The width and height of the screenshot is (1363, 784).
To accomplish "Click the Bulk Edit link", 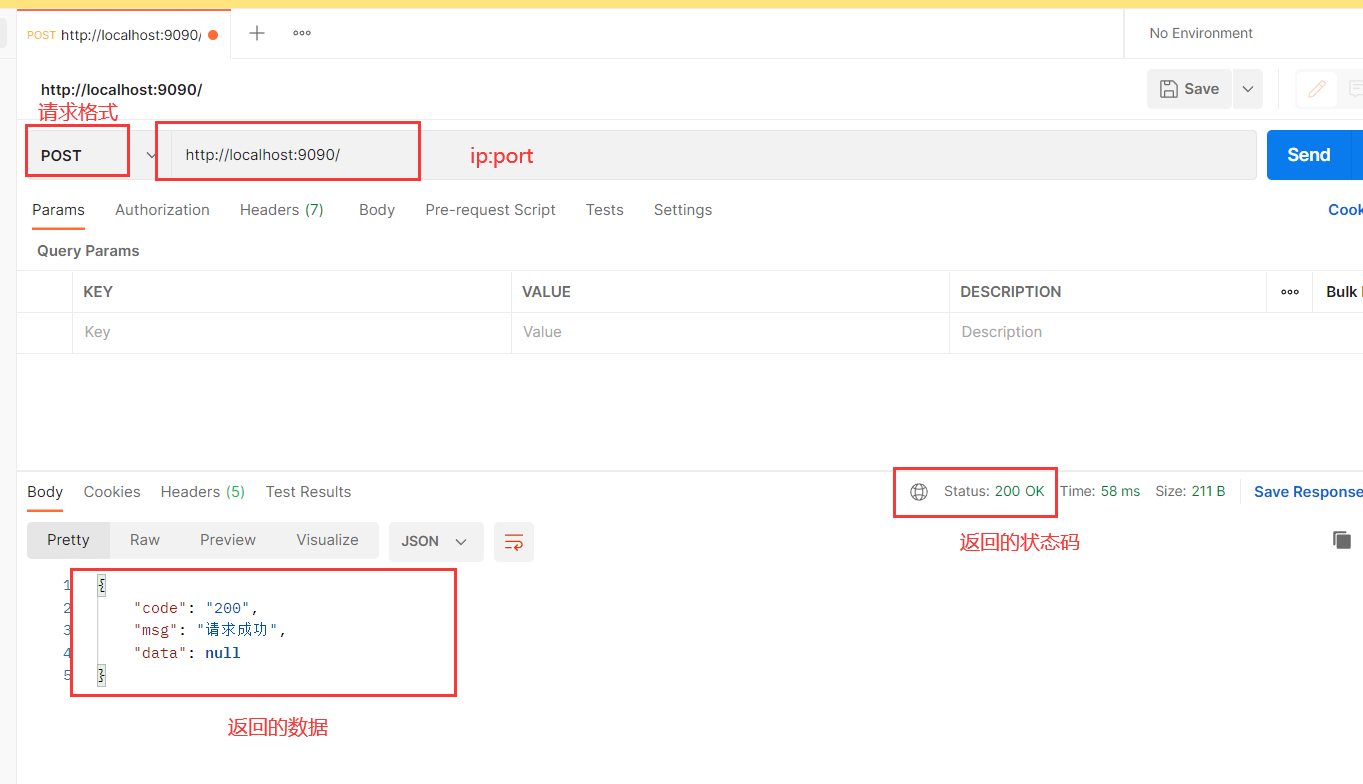I will point(1344,292).
